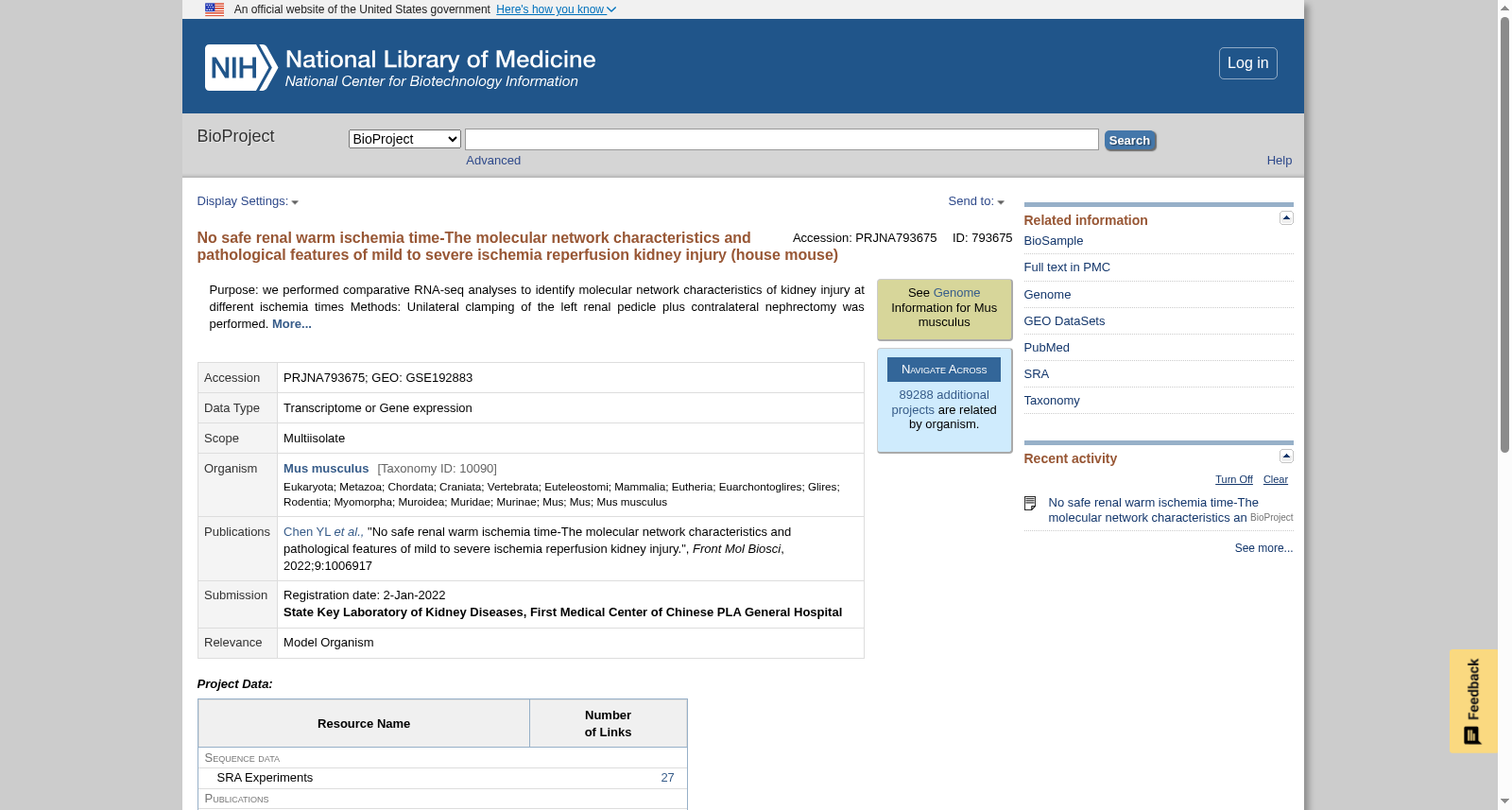The width and height of the screenshot is (1512, 810).
Task: Click the document icon in Recent activity
Action: point(1030,504)
